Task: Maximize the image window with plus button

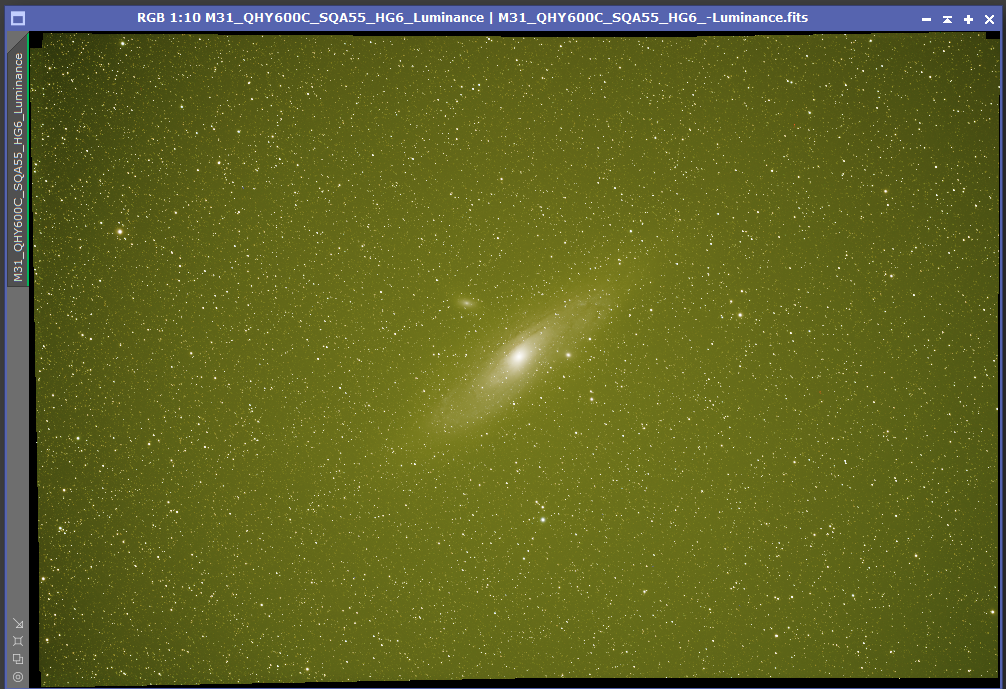Action: [969, 19]
